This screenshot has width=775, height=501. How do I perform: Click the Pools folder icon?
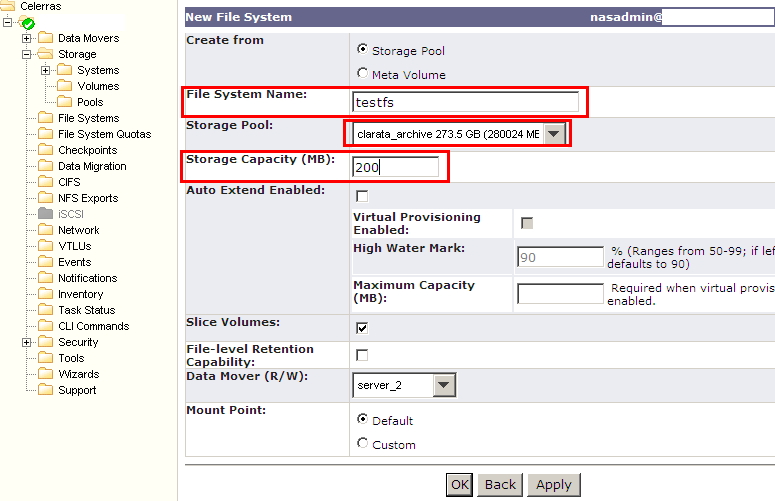[65, 102]
